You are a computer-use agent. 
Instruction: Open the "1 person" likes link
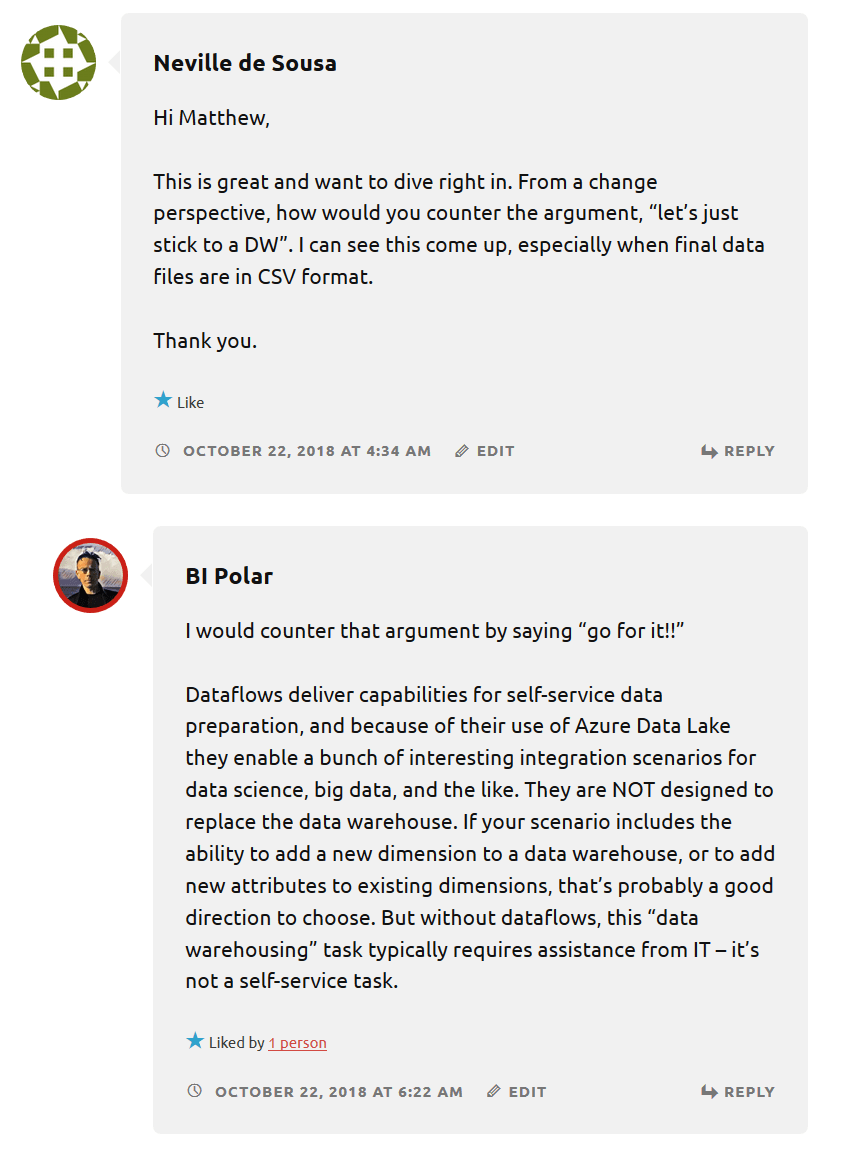[297, 1043]
